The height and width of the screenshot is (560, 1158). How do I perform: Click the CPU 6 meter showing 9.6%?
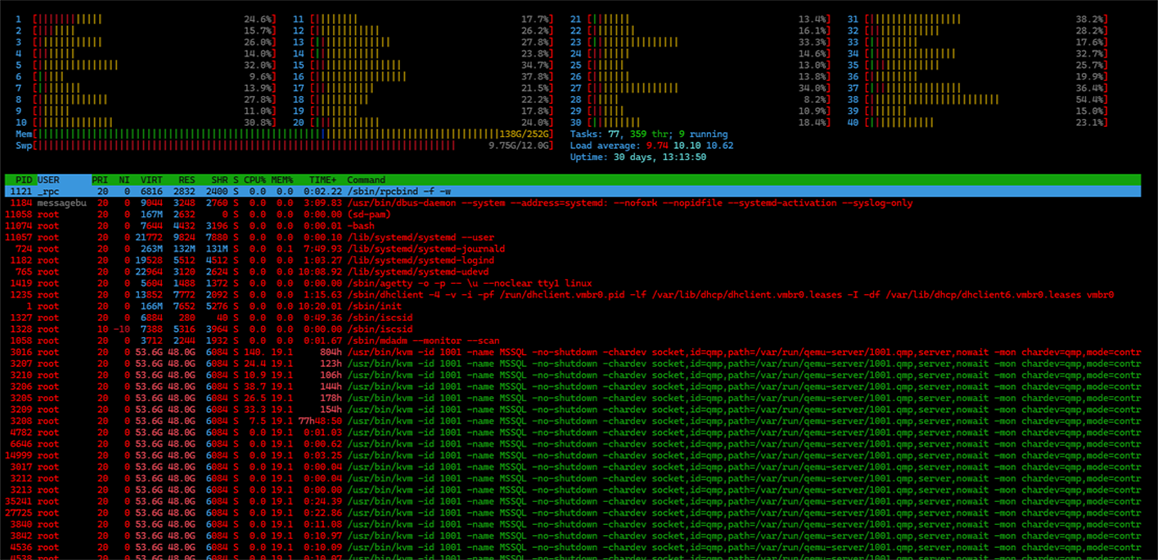coord(146,76)
